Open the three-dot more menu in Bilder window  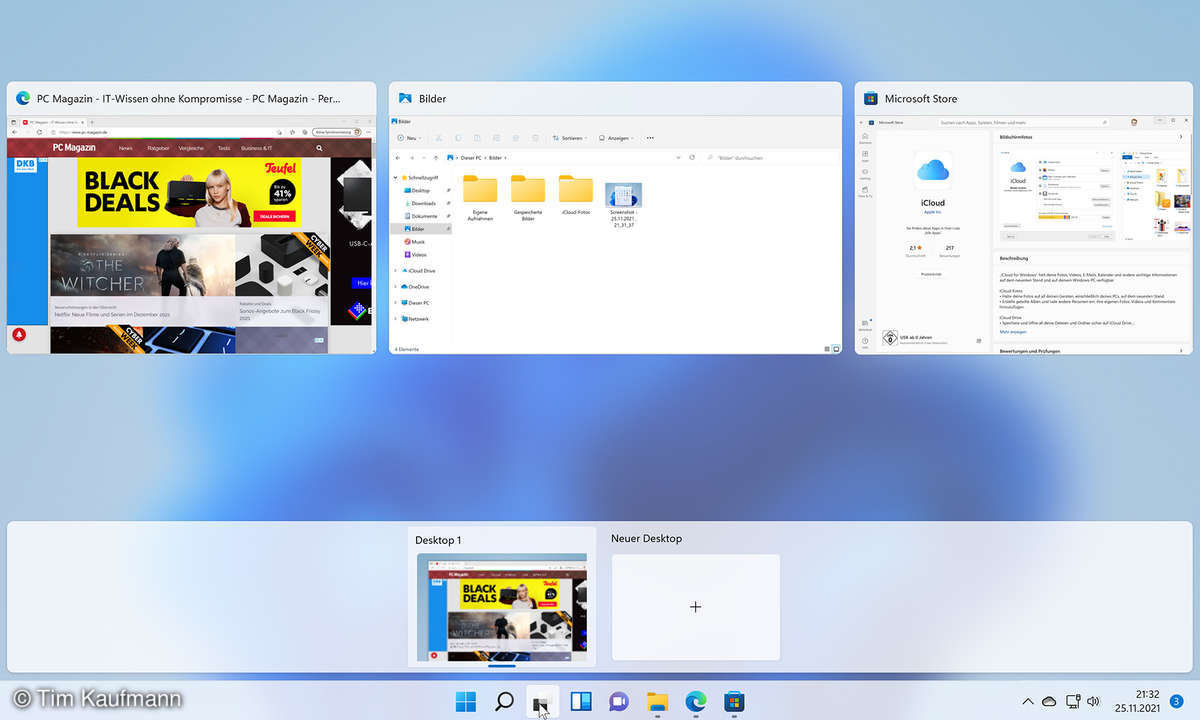(650, 138)
